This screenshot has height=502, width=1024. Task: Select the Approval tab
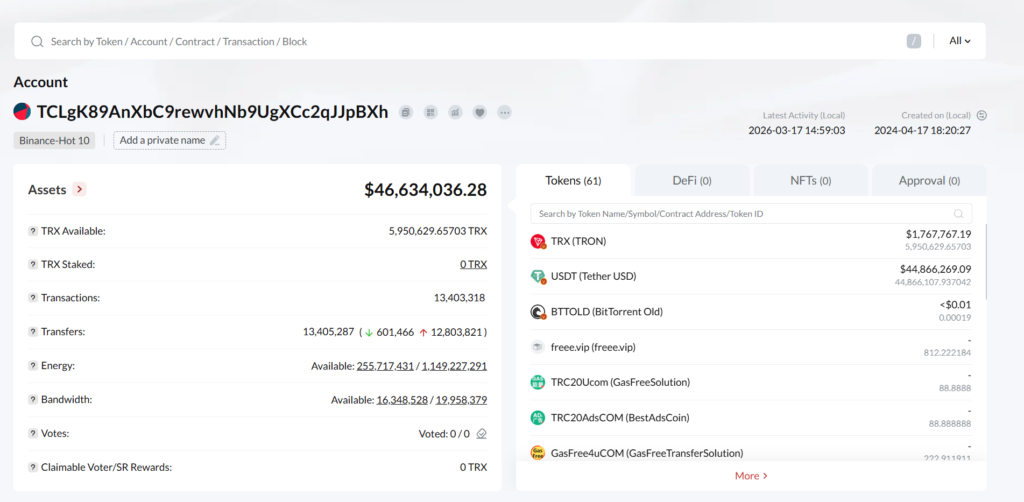pos(929,181)
